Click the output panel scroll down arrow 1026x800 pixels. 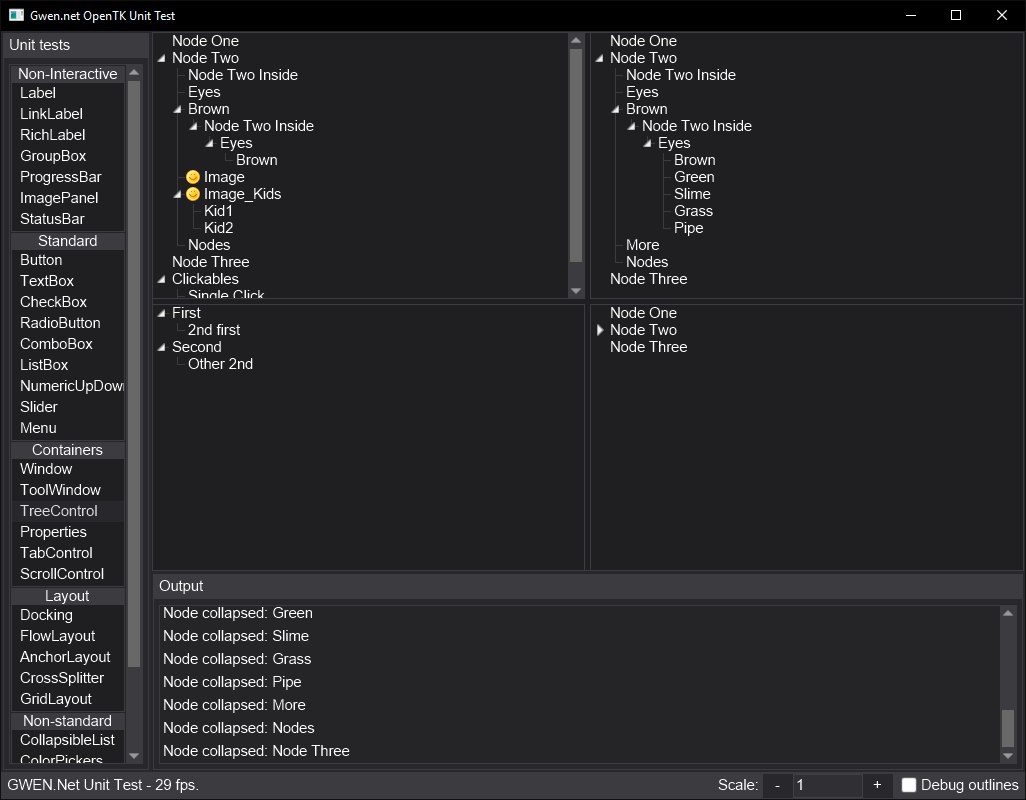coord(1008,756)
